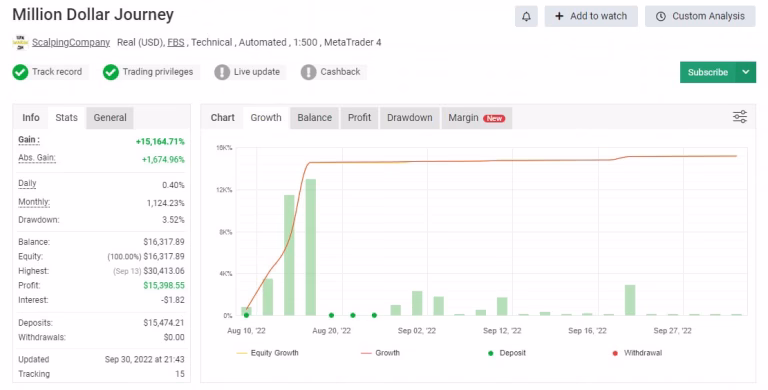The width and height of the screenshot is (768, 390).
Task: Click the Live update status badge
Action: (250, 72)
